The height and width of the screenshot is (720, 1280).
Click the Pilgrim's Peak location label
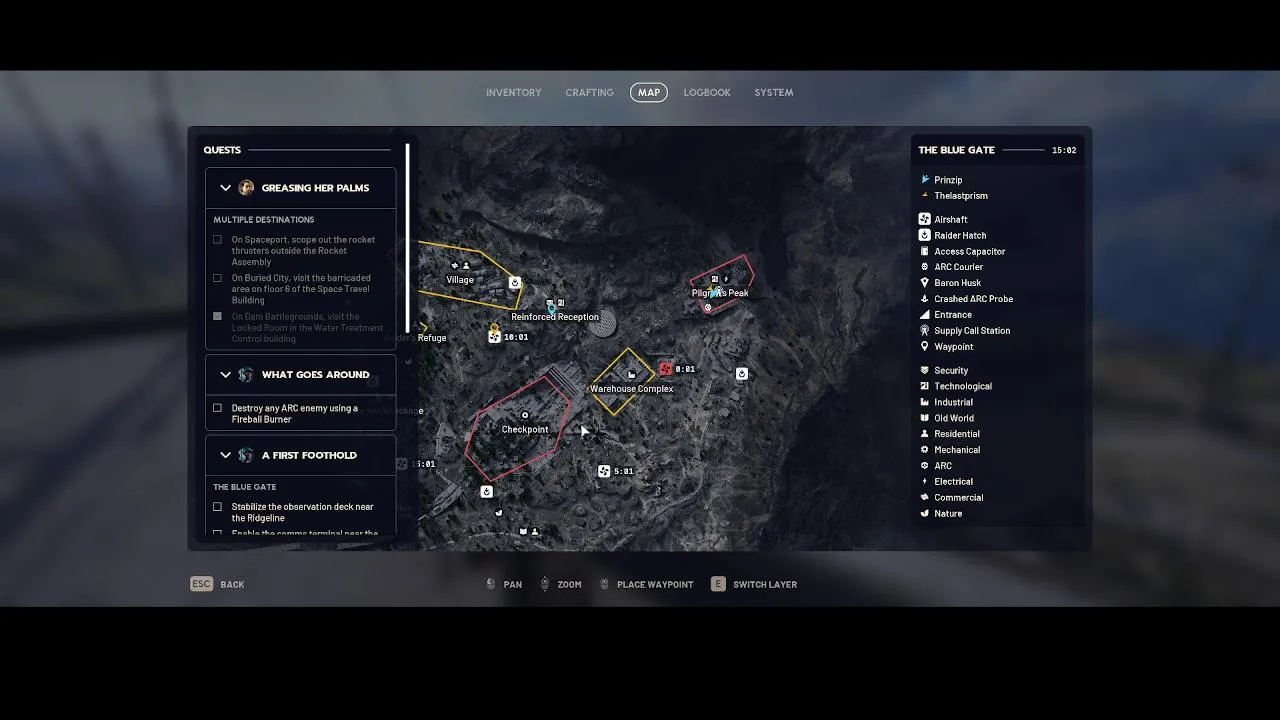click(720, 293)
